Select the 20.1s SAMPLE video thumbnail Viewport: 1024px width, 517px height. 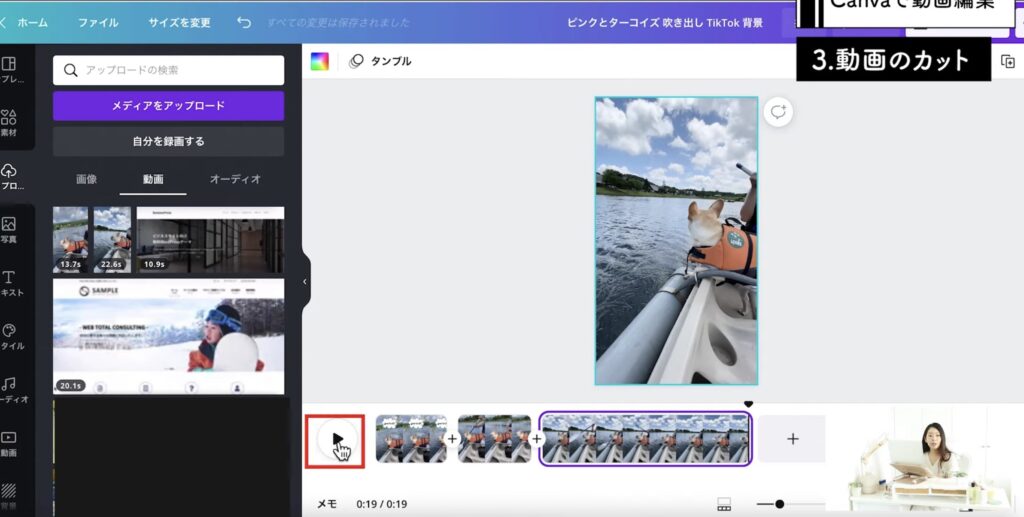tap(168, 336)
